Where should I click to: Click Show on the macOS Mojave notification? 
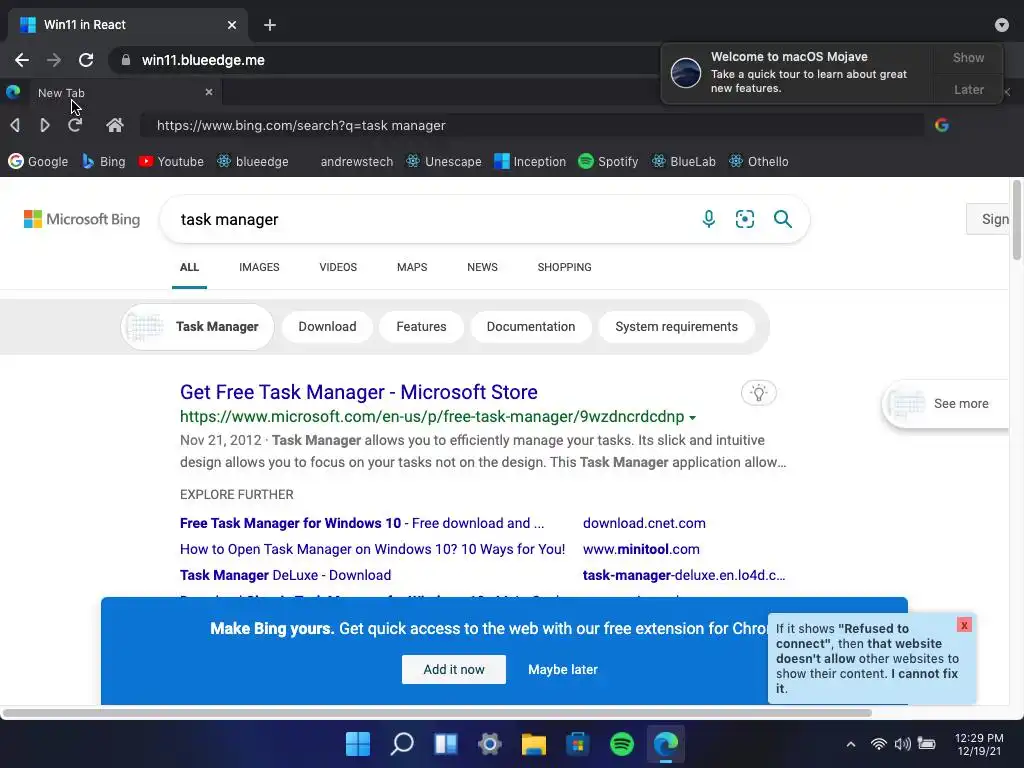[x=968, y=58]
